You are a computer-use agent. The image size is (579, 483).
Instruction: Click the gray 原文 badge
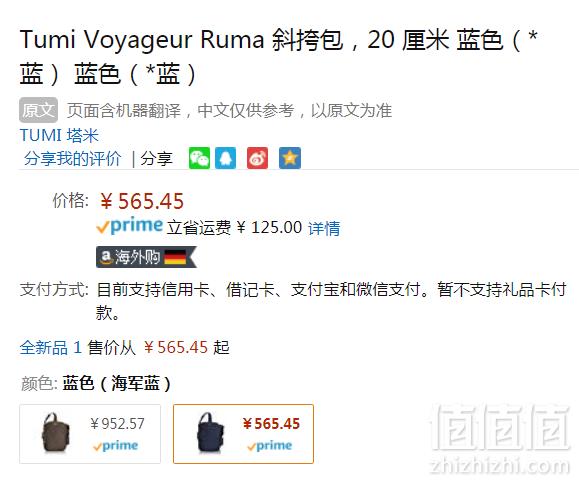pos(38,110)
